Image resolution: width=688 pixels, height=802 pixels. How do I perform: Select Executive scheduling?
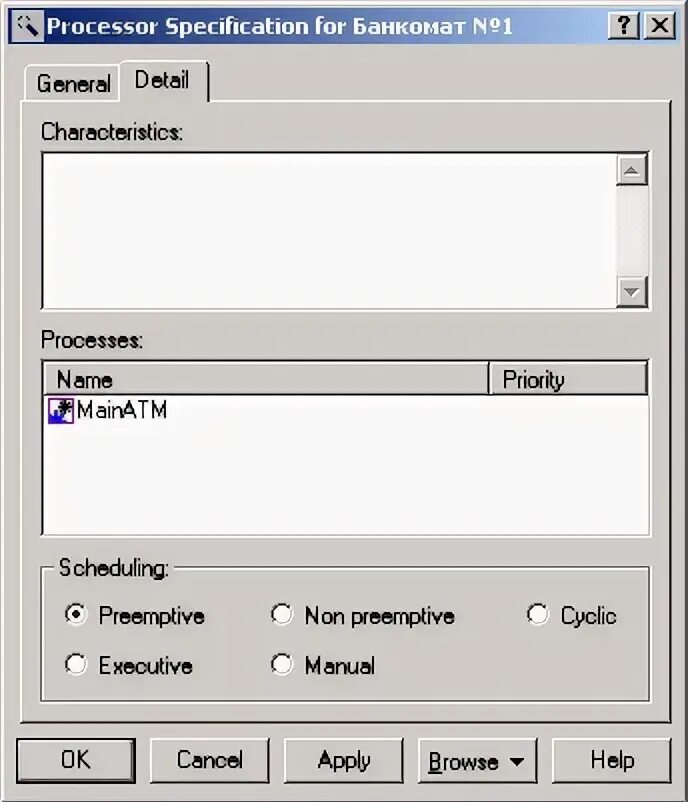[76, 664]
